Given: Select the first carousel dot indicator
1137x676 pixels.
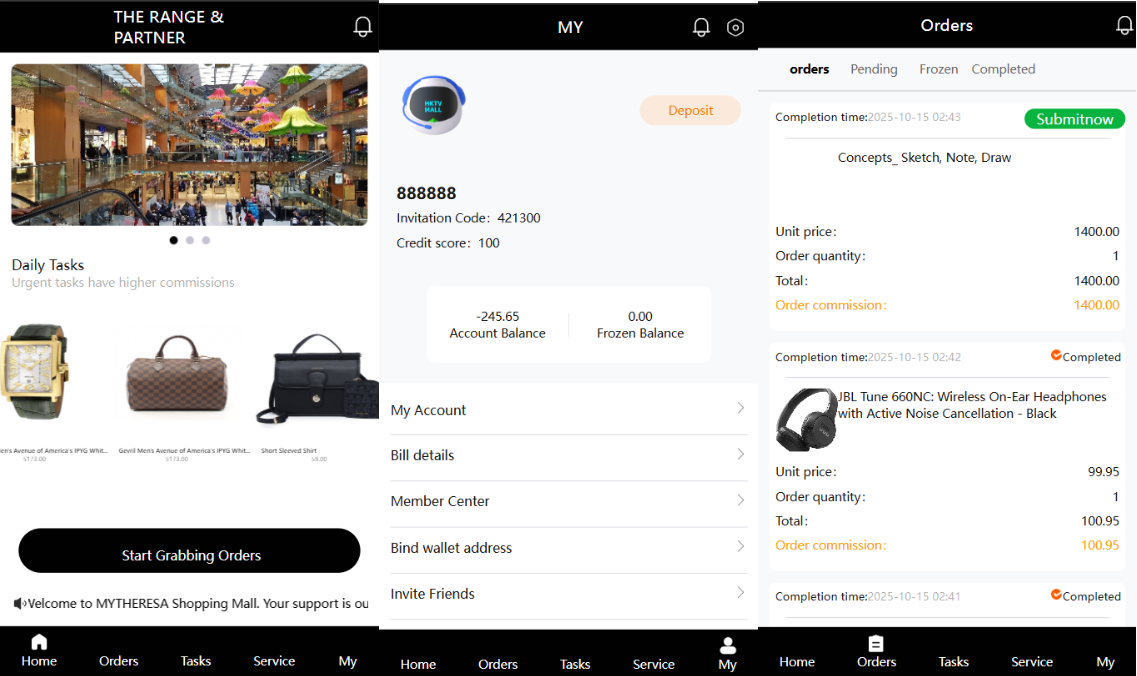Looking at the screenshot, I should (x=173, y=240).
